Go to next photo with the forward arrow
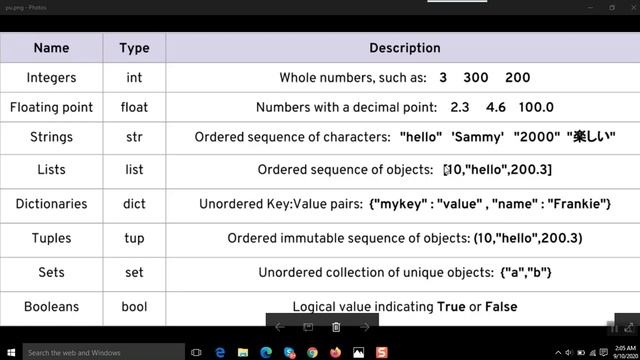This screenshot has height=360, width=640. tap(364, 327)
